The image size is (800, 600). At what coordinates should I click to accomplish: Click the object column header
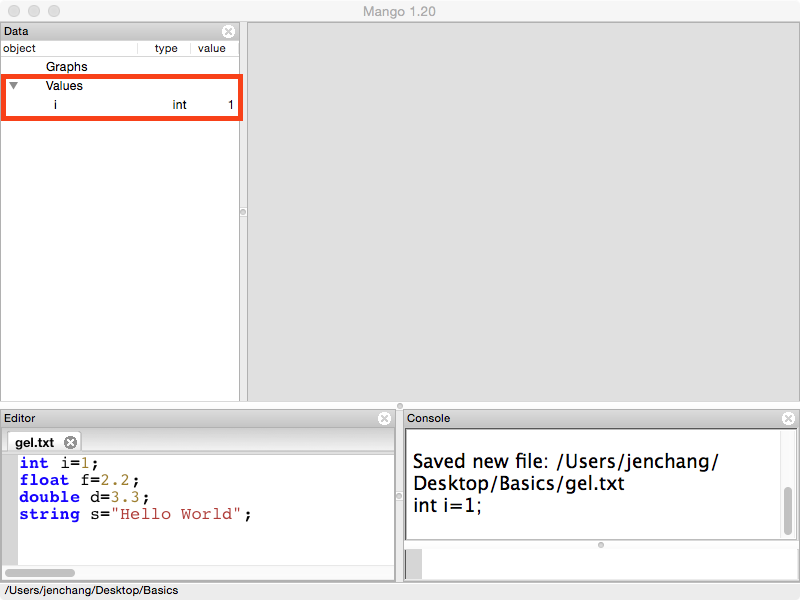60,48
